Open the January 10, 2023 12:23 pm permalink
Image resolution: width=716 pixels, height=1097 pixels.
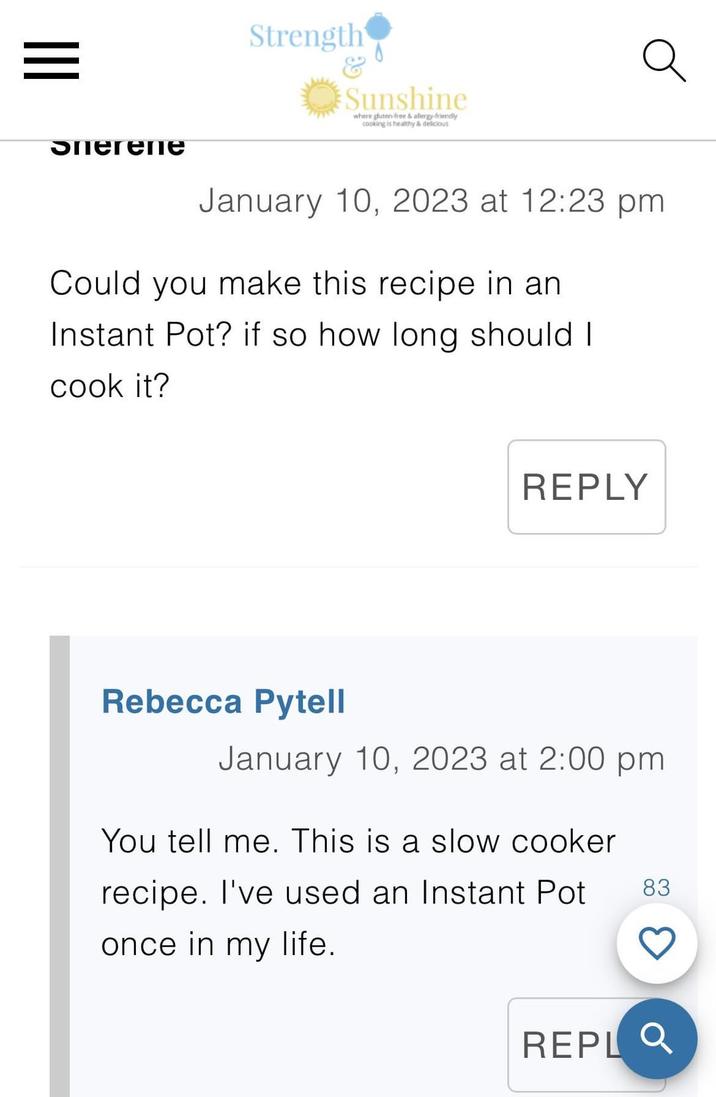point(432,200)
